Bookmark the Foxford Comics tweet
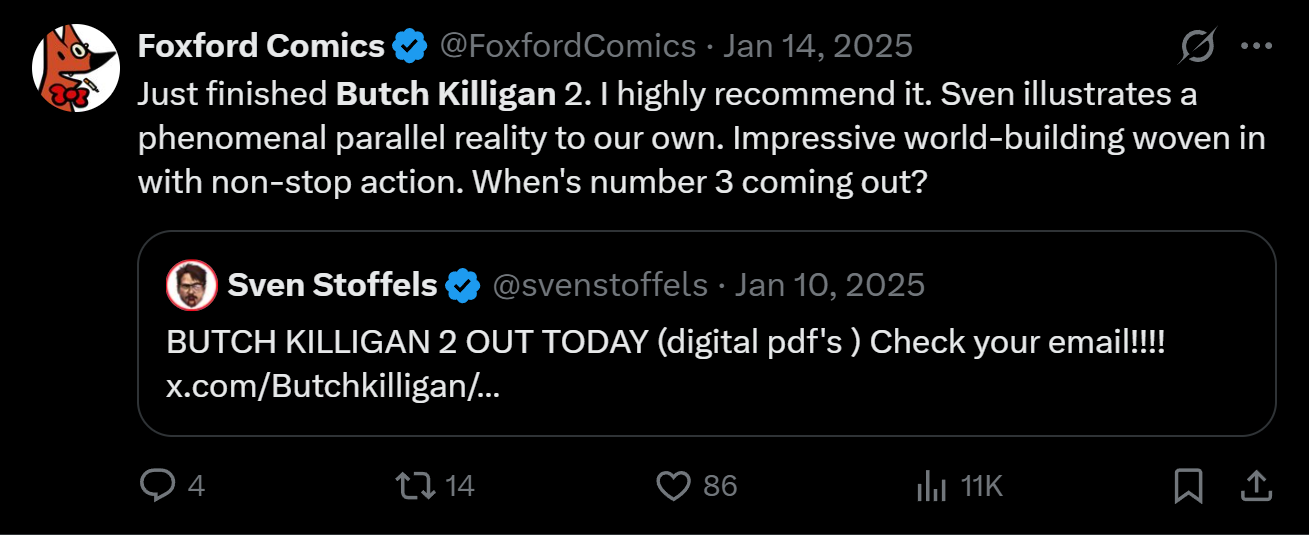1309x535 pixels. 1188,486
